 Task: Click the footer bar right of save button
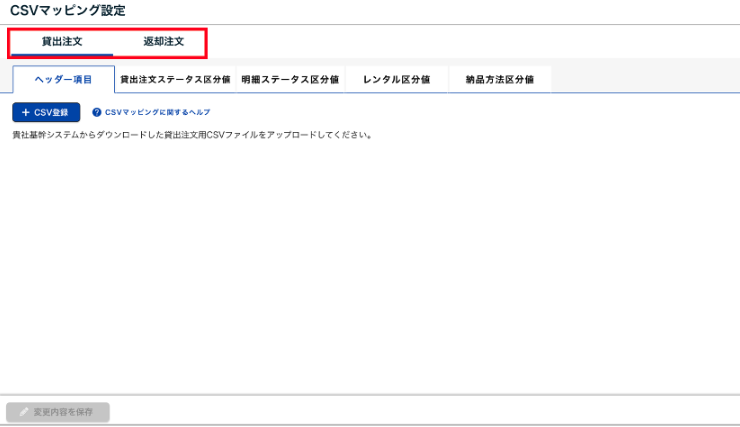pos(420,412)
